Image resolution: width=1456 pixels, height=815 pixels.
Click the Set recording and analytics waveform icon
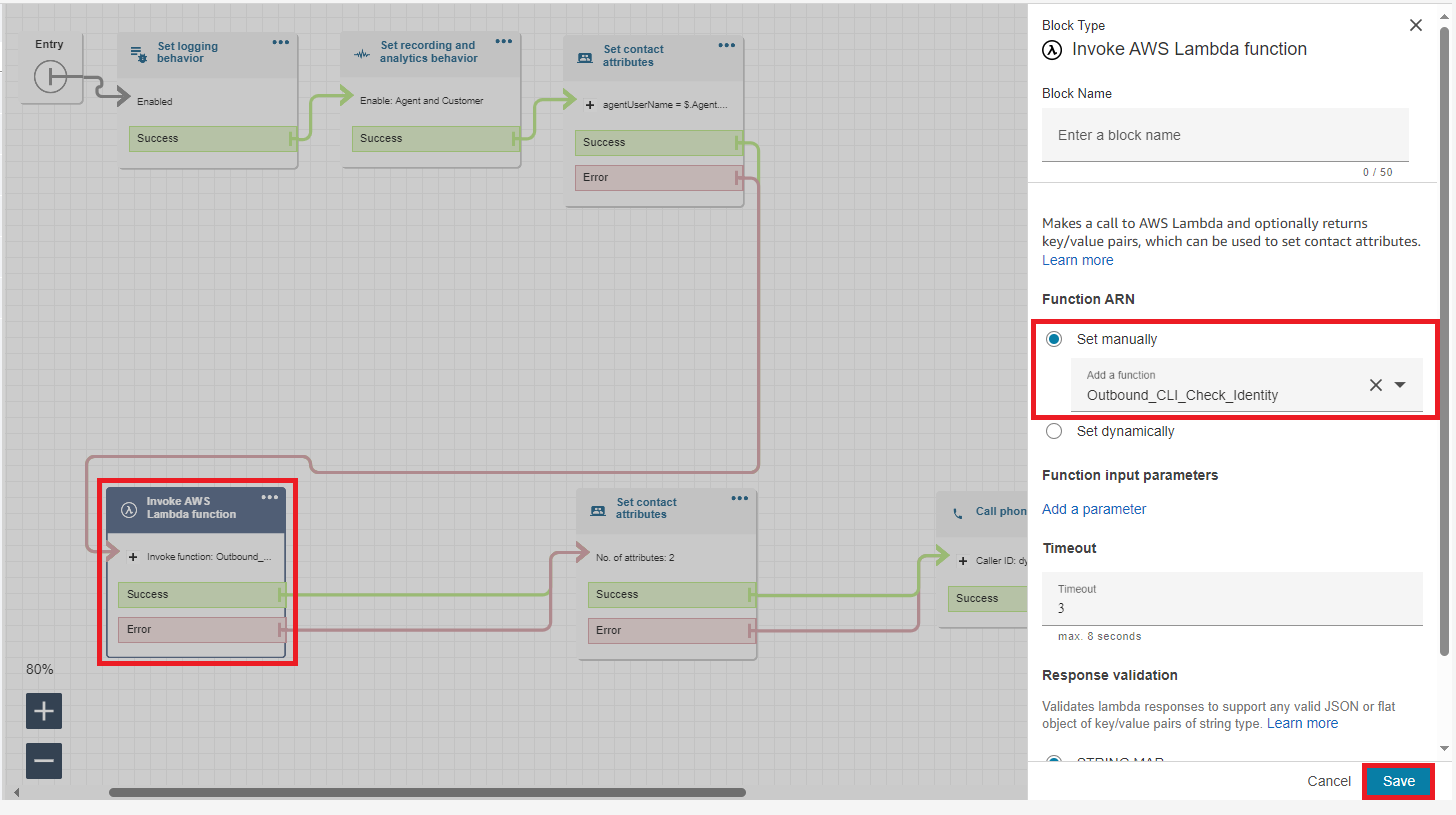pos(362,53)
